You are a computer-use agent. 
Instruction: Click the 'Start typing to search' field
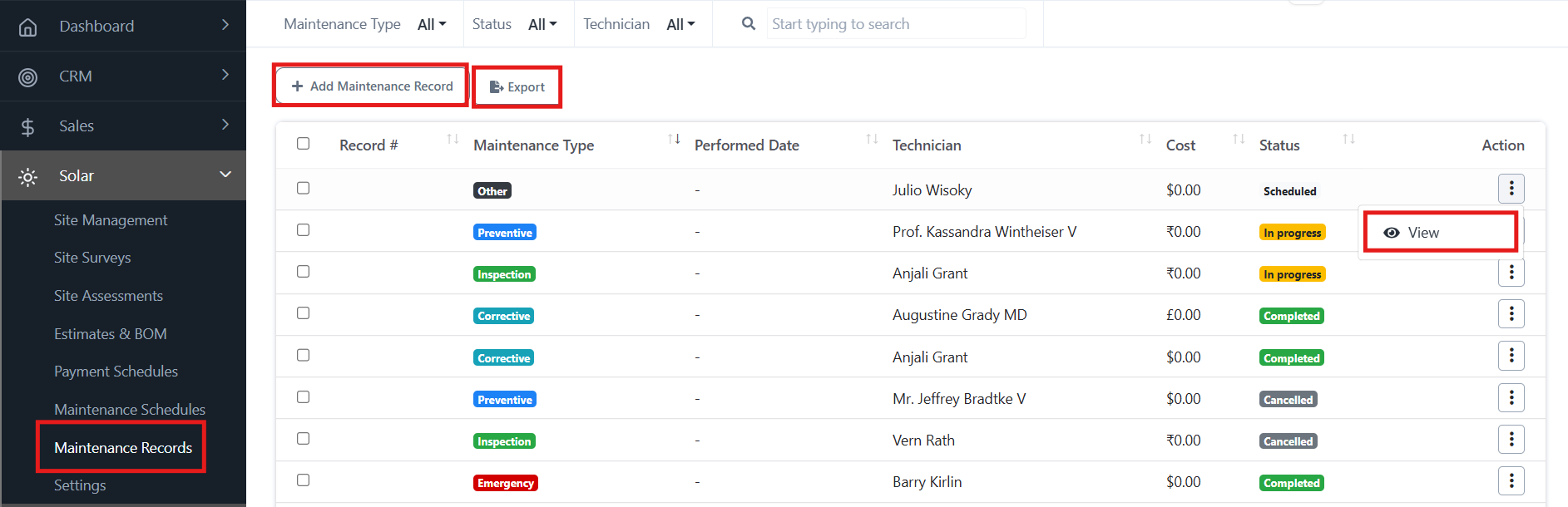[895, 24]
